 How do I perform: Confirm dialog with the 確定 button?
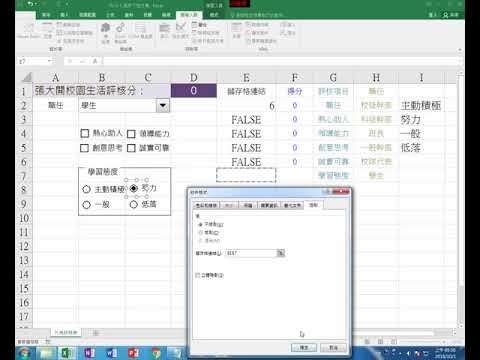pos(304,348)
